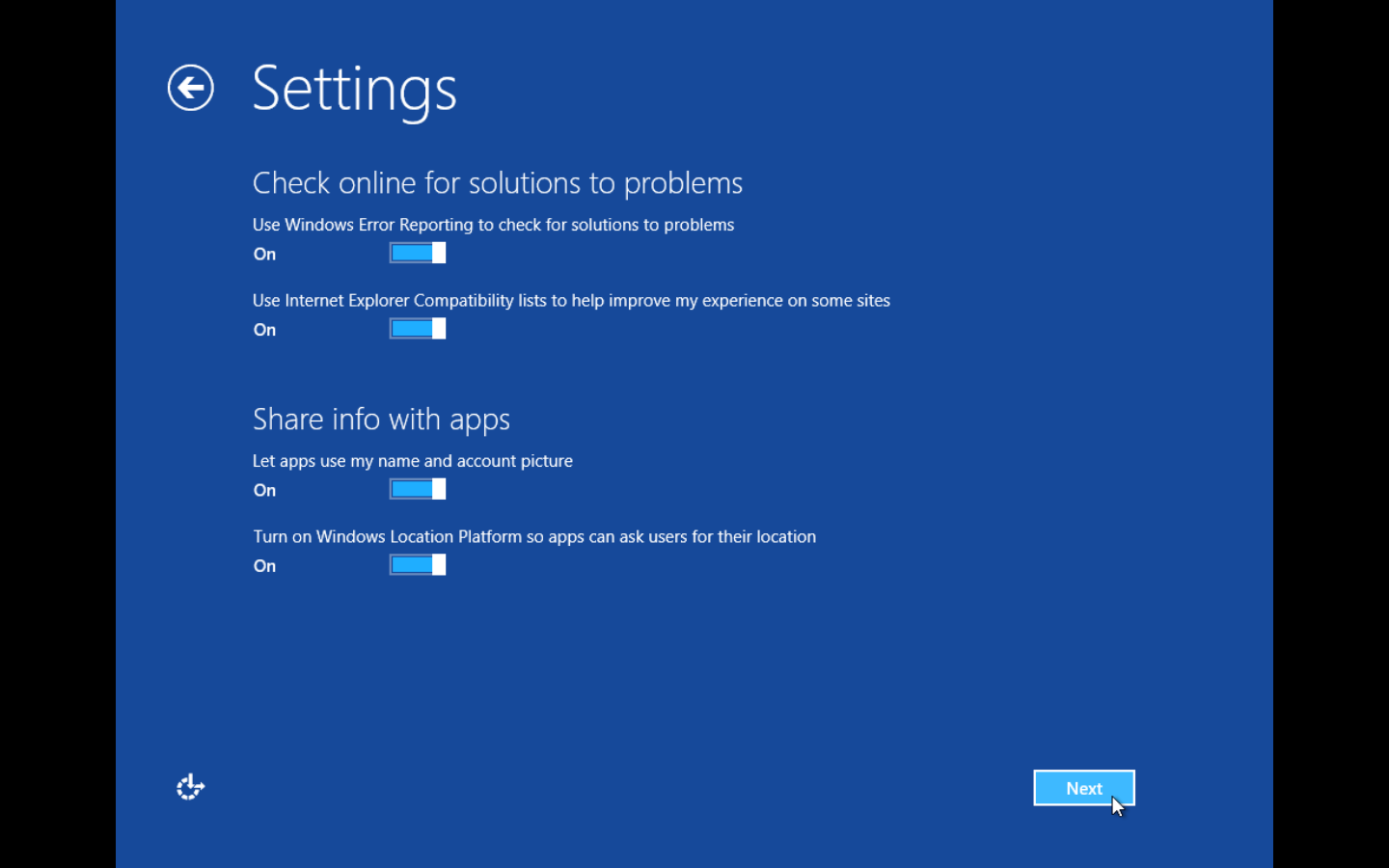Click the 'Share info with apps' heading

point(381,420)
